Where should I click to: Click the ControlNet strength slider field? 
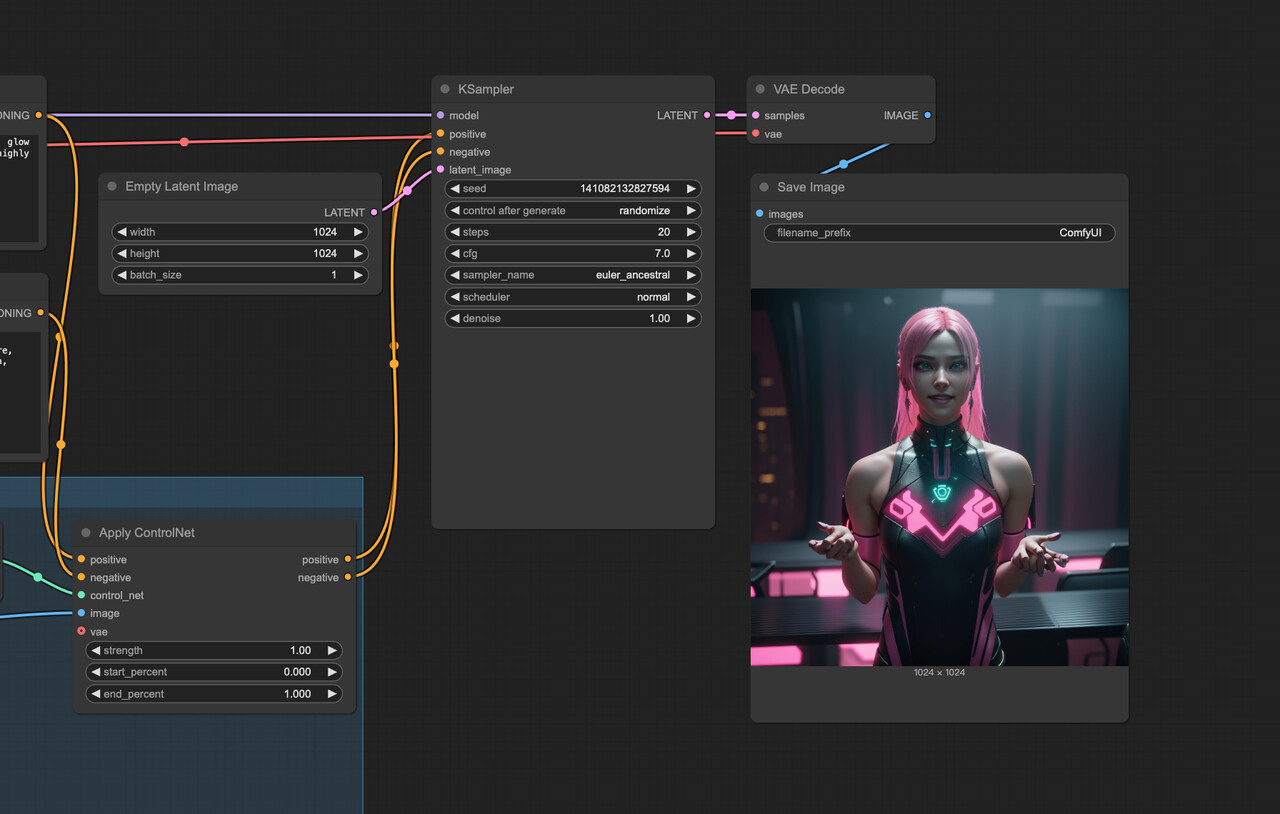213,650
